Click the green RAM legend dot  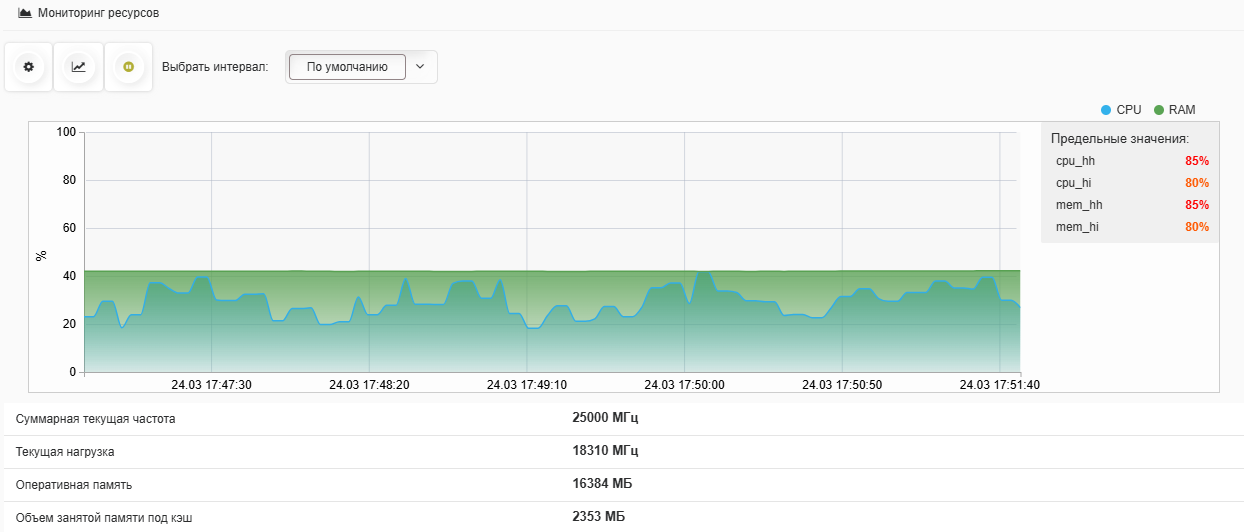(1159, 110)
